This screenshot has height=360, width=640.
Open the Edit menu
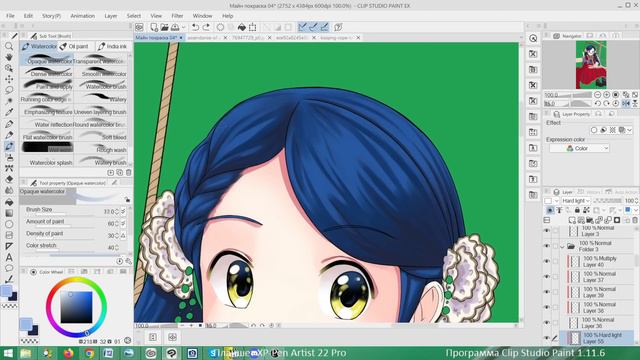[28, 16]
